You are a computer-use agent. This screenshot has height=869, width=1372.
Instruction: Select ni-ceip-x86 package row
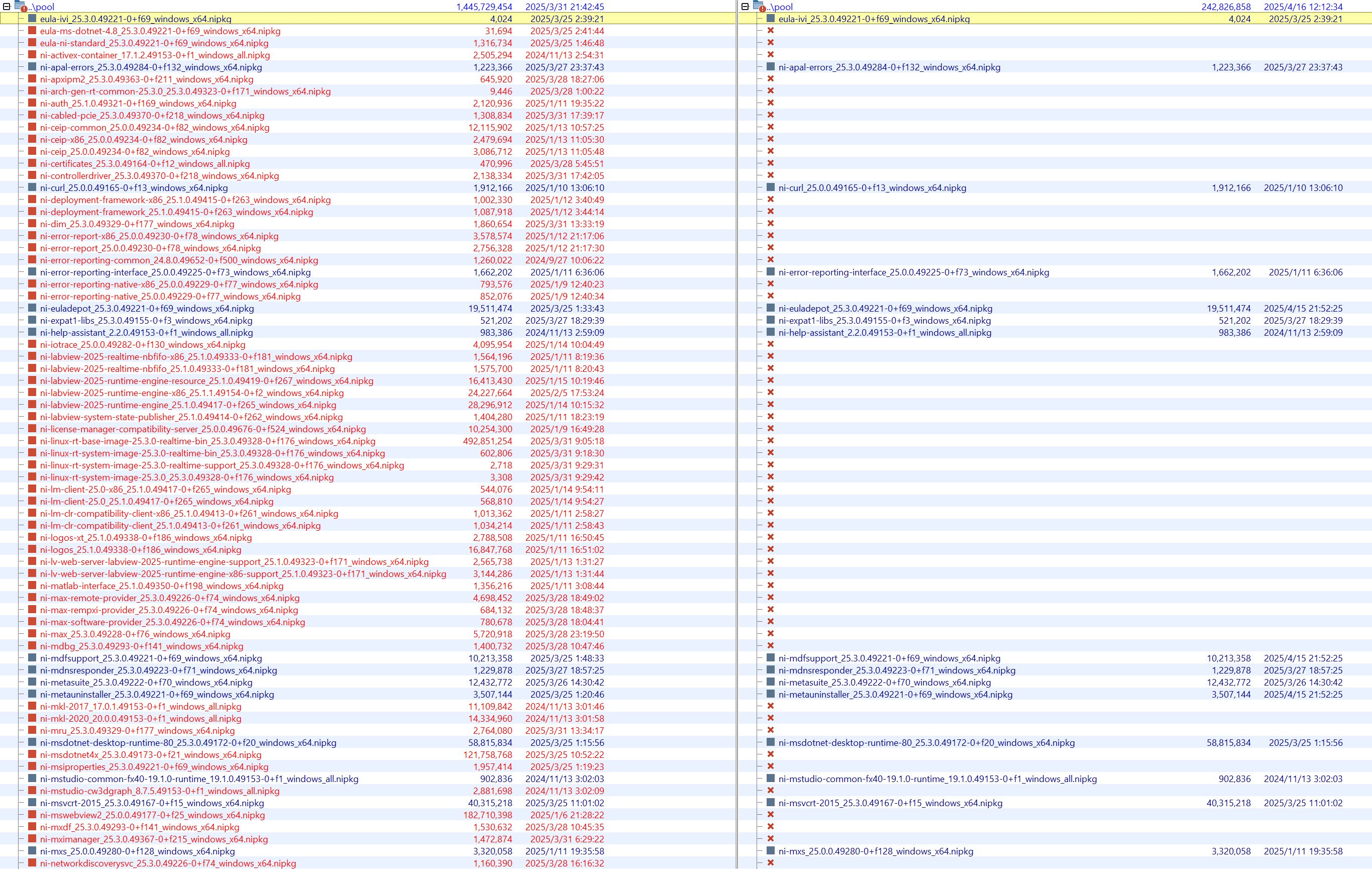pyautogui.click(x=144, y=140)
